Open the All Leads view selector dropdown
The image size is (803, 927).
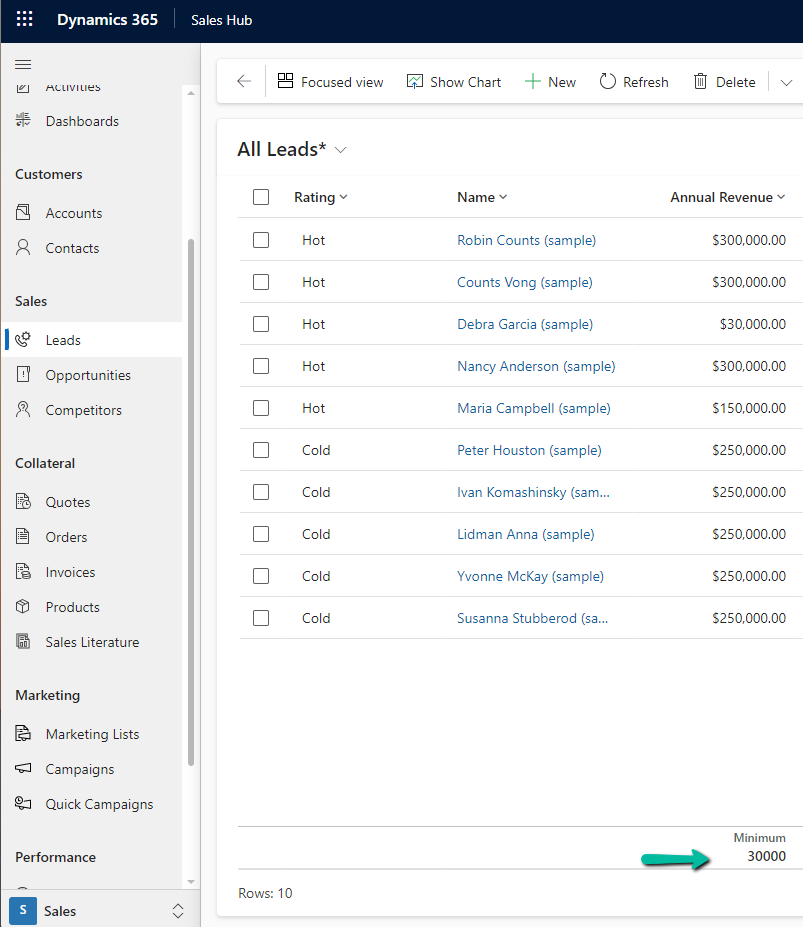click(x=340, y=149)
